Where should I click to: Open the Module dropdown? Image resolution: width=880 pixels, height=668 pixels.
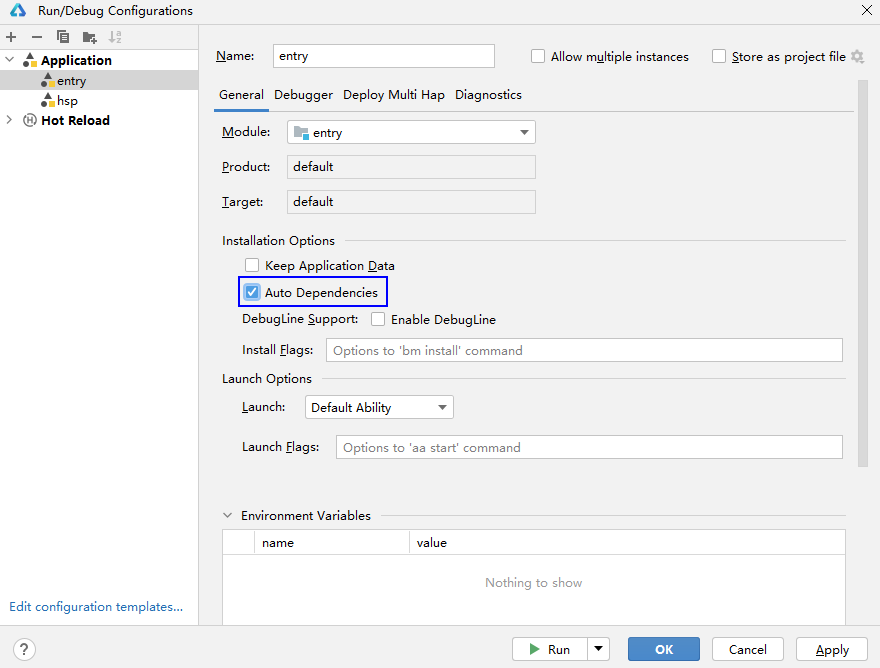[411, 132]
